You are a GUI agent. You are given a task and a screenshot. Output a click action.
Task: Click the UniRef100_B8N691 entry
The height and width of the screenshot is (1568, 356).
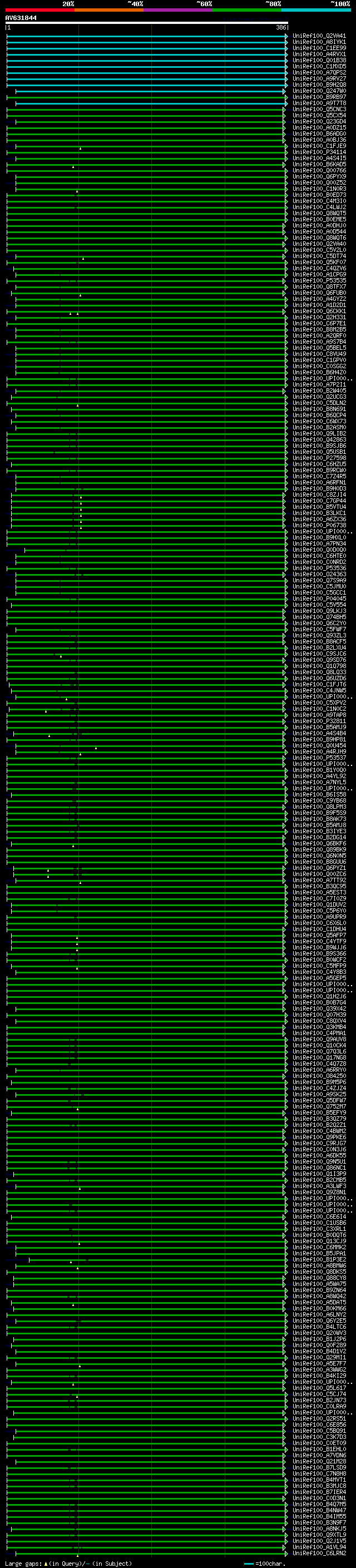tap(319, 409)
